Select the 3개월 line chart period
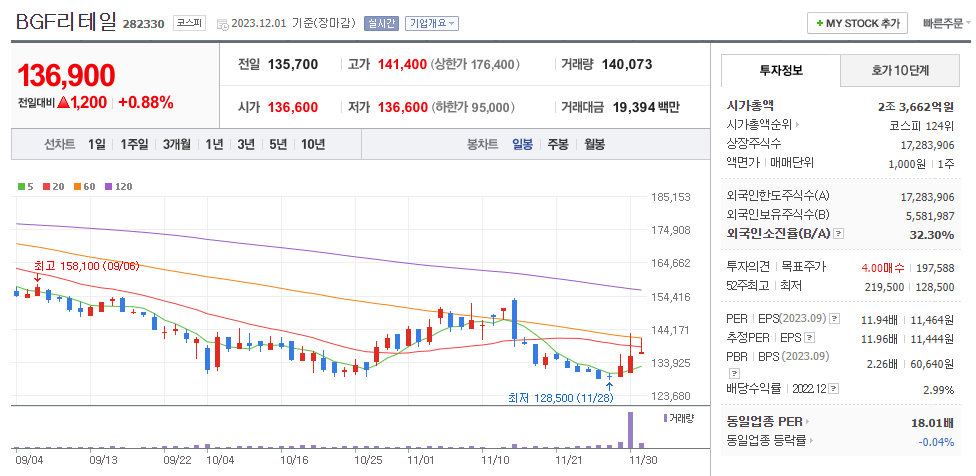The height and width of the screenshot is (476, 976). (x=177, y=144)
